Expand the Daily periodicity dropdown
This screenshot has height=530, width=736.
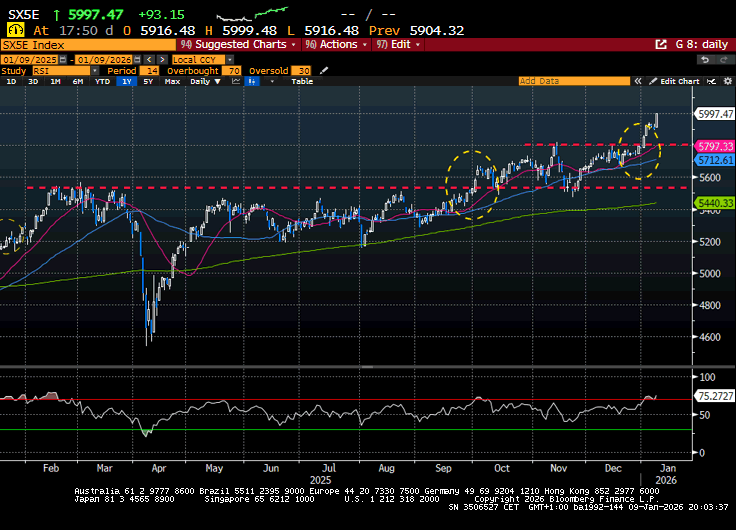coord(202,81)
